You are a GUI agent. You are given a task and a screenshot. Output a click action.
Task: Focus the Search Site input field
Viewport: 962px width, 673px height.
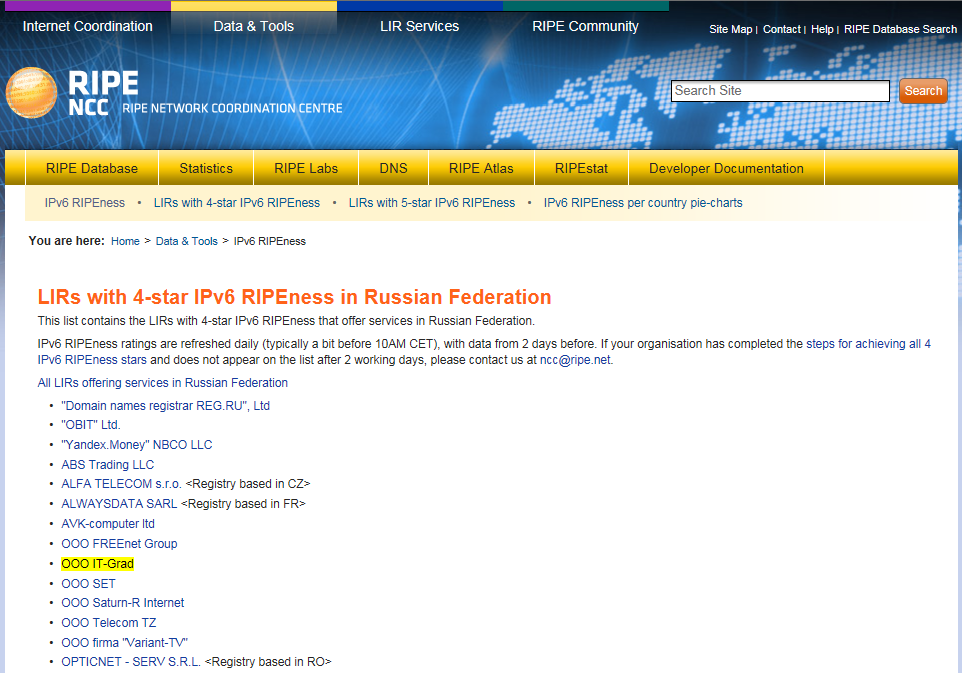780,91
